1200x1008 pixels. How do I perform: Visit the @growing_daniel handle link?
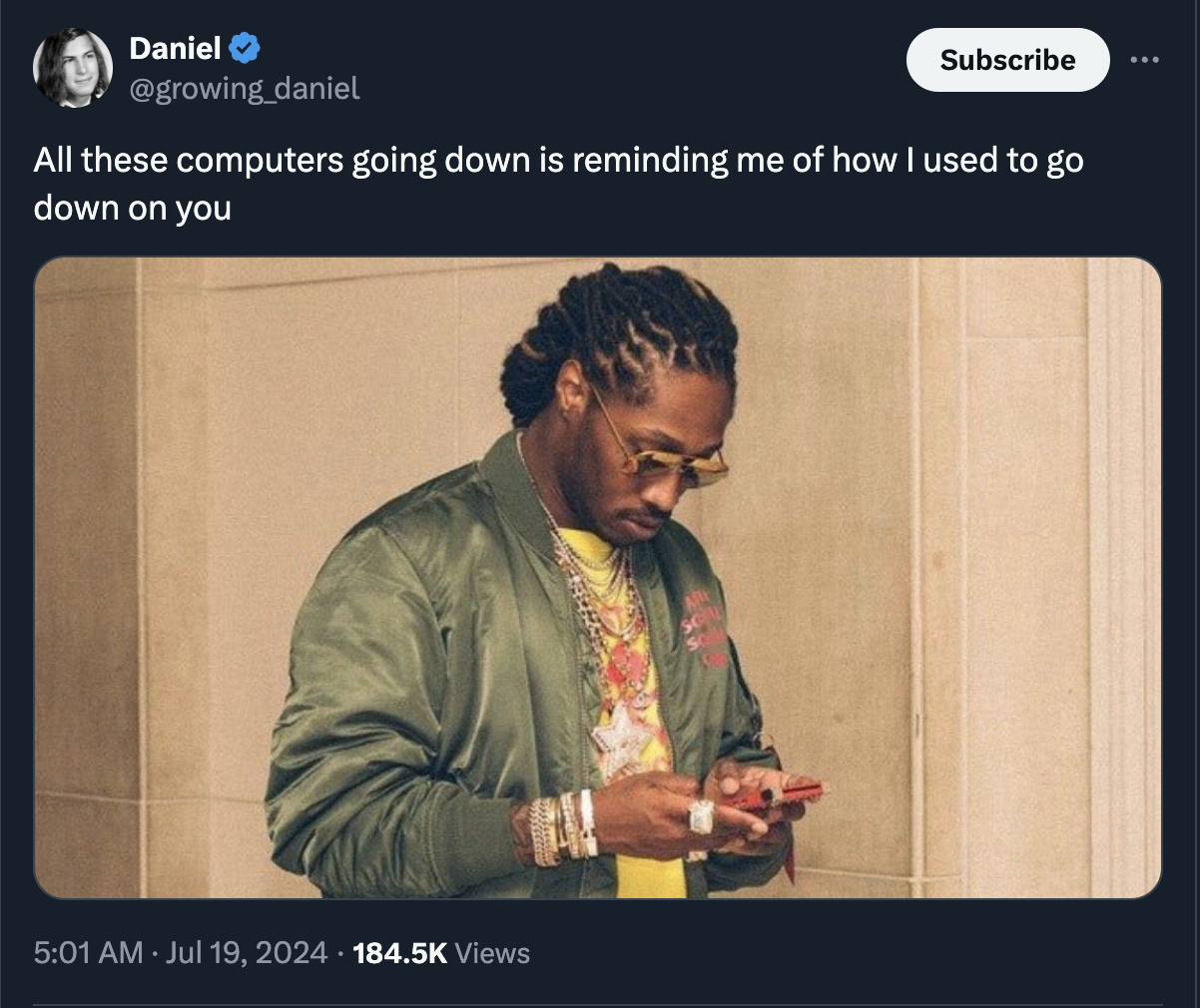click(245, 89)
